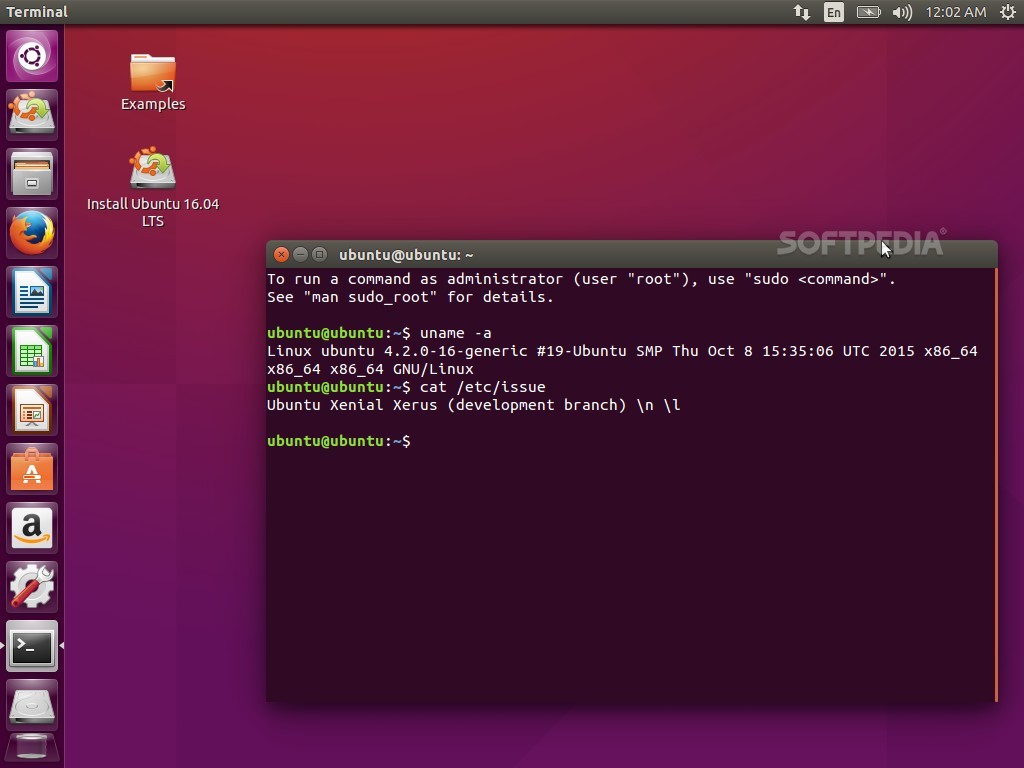The height and width of the screenshot is (768, 1024).
Task: Open the sound volume indicator
Action: [x=902, y=12]
